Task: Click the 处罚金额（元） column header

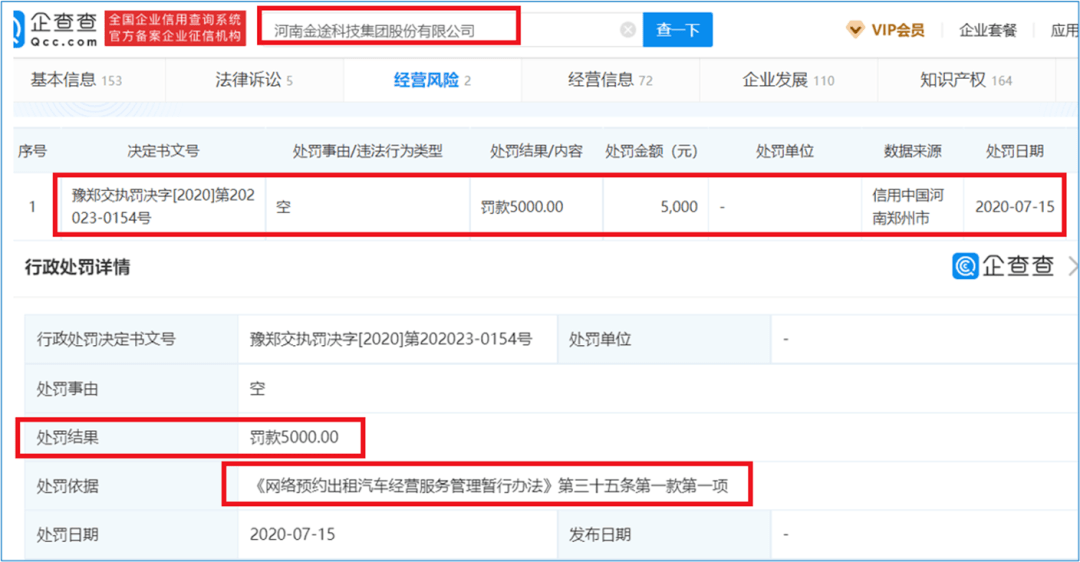Action: click(x=651, y=151)
